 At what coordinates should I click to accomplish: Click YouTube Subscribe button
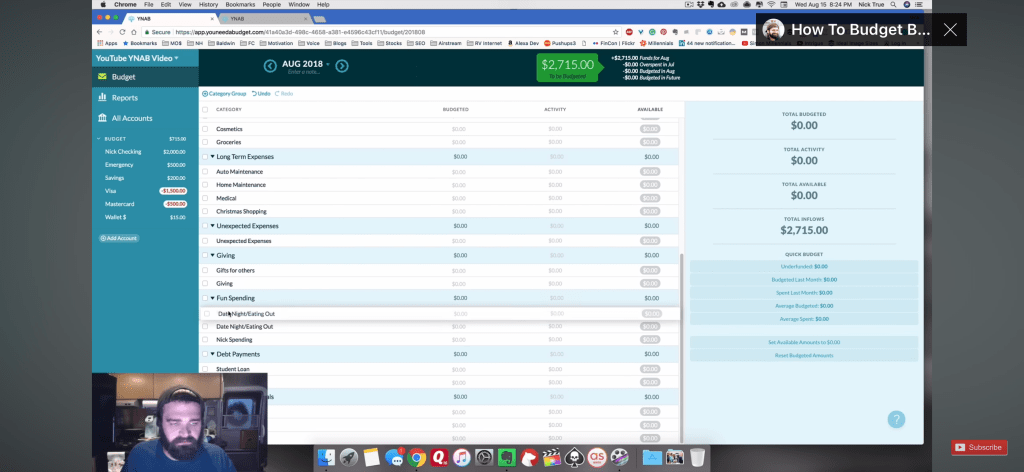click(x=979, y=447)
